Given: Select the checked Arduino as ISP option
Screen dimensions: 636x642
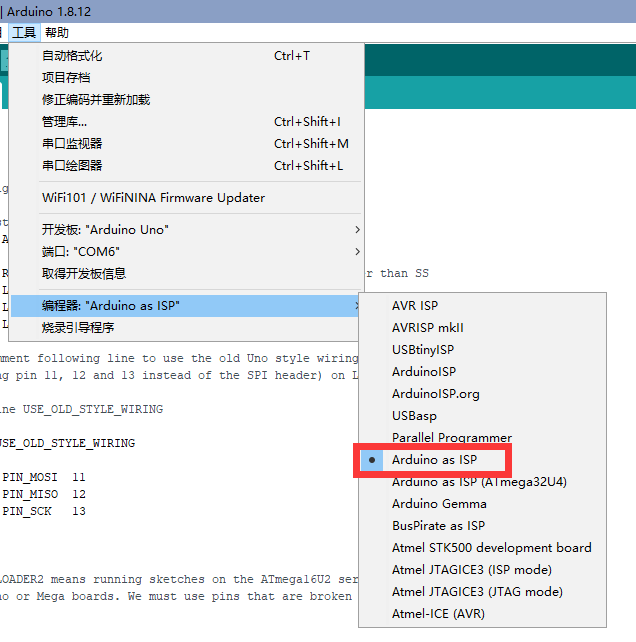Looking at the screenshot, I should pos(482,460).
